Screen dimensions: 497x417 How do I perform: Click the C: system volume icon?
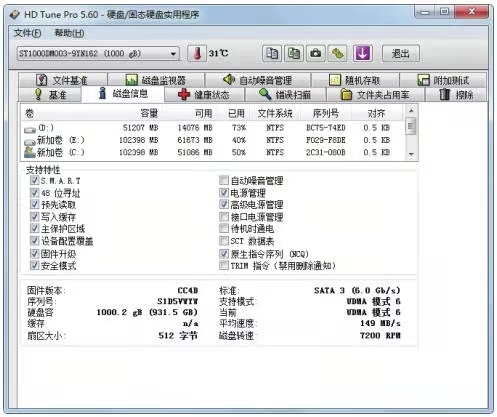coord(30,153)
